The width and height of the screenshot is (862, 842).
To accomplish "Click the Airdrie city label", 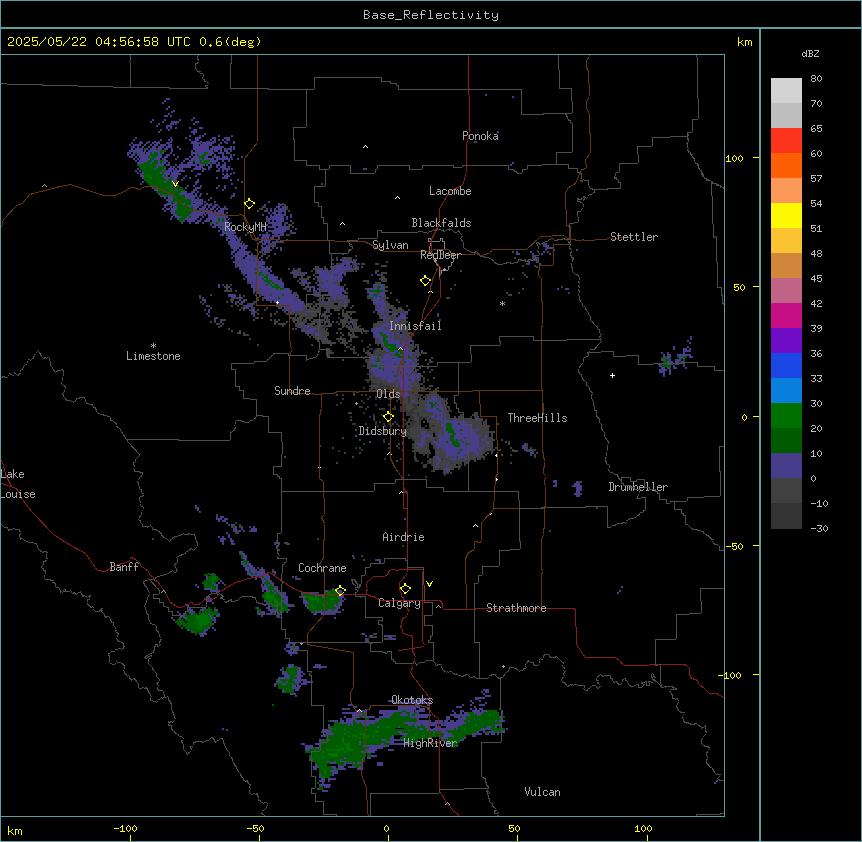I will [x=403, y=537].
